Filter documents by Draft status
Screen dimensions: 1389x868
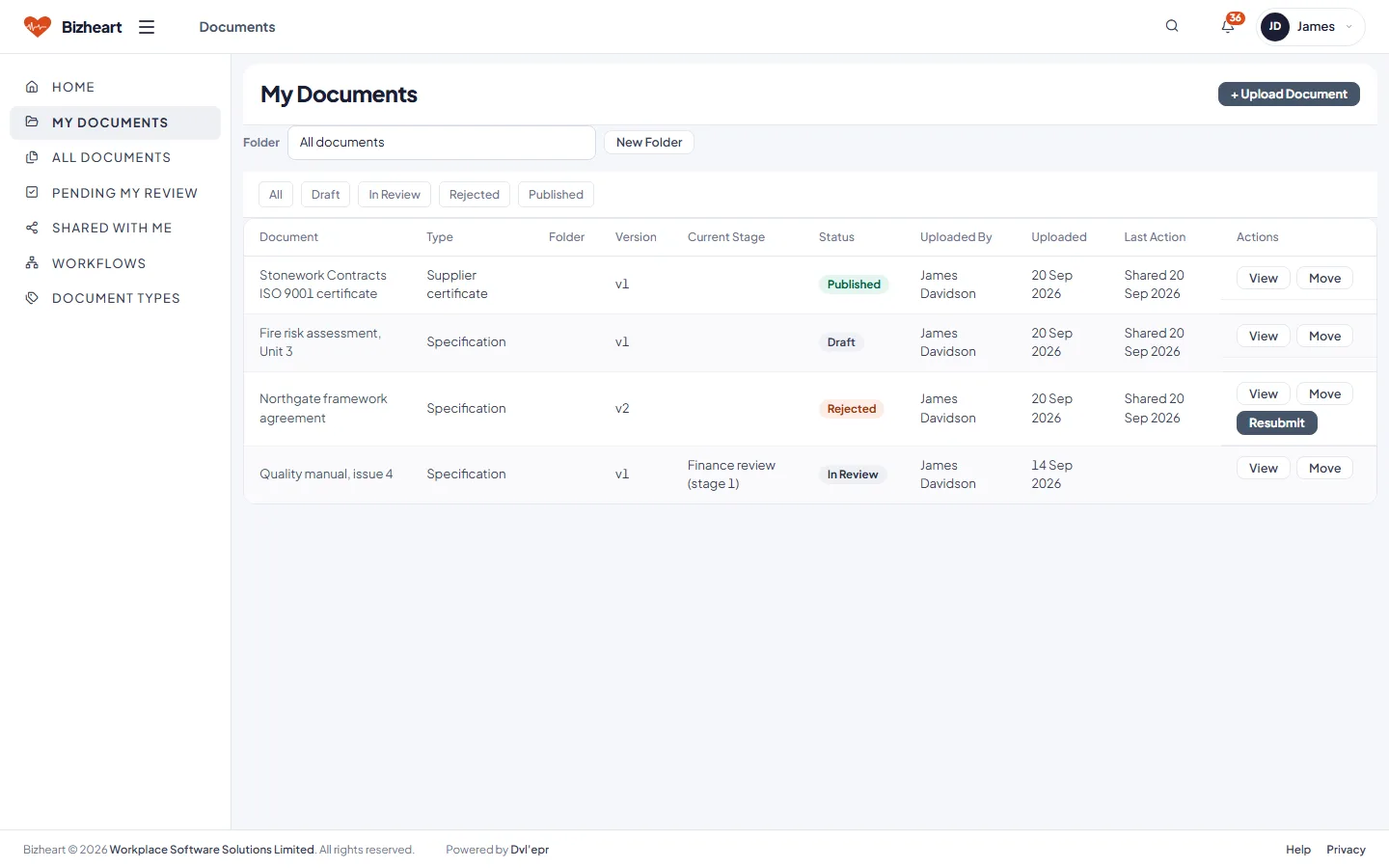(x=326, y=195)
